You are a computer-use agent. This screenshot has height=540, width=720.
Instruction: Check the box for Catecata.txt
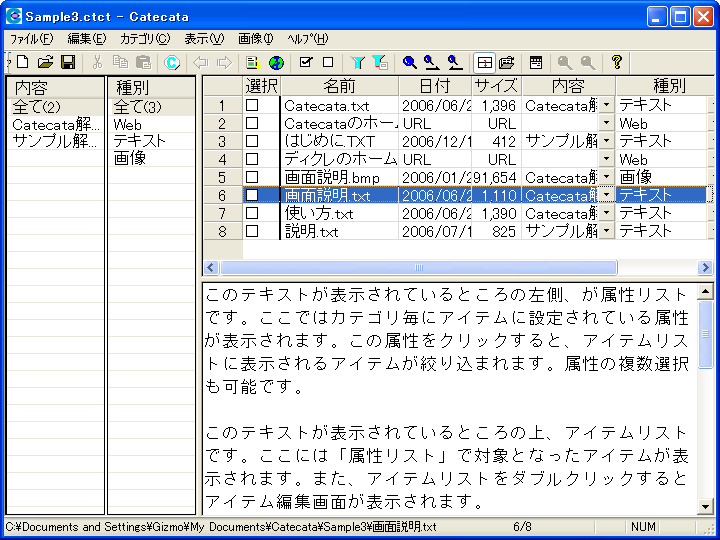252,105
